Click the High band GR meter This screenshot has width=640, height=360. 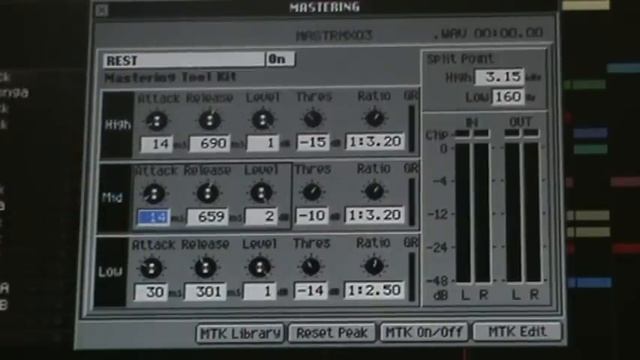click(x=412, y=129)
